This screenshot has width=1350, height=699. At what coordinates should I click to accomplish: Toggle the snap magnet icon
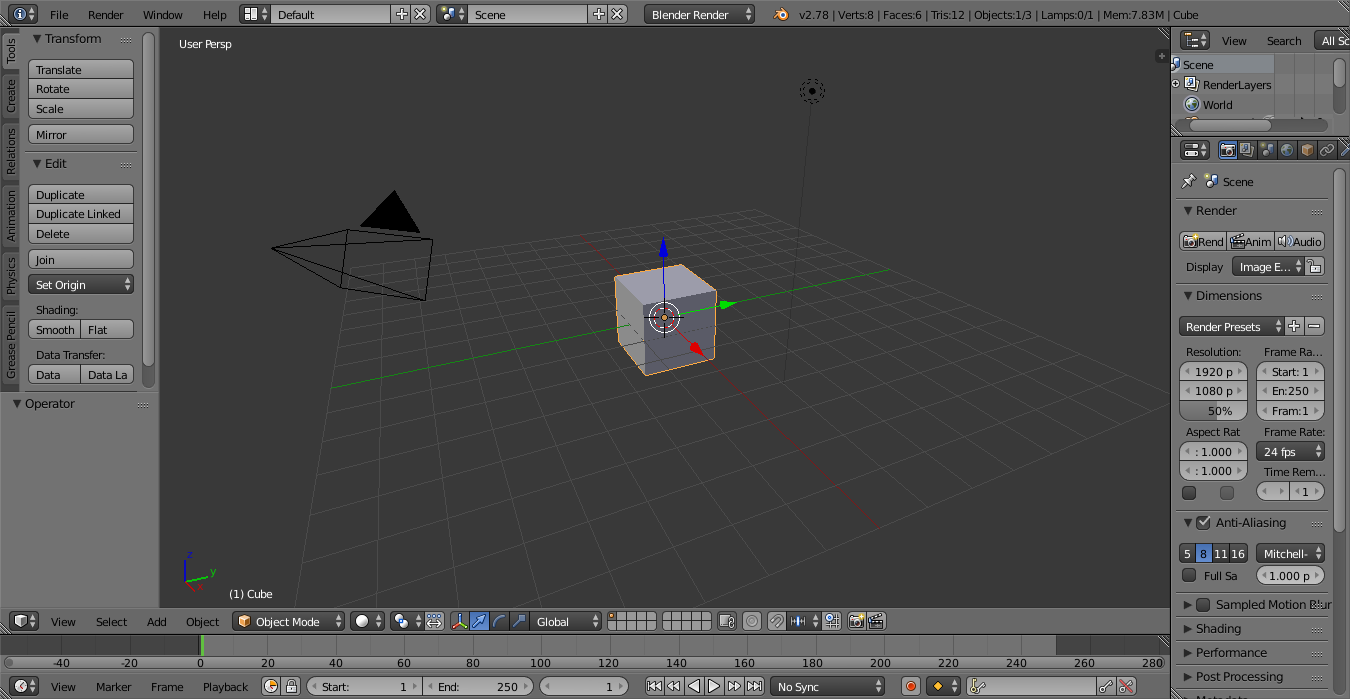776,621
